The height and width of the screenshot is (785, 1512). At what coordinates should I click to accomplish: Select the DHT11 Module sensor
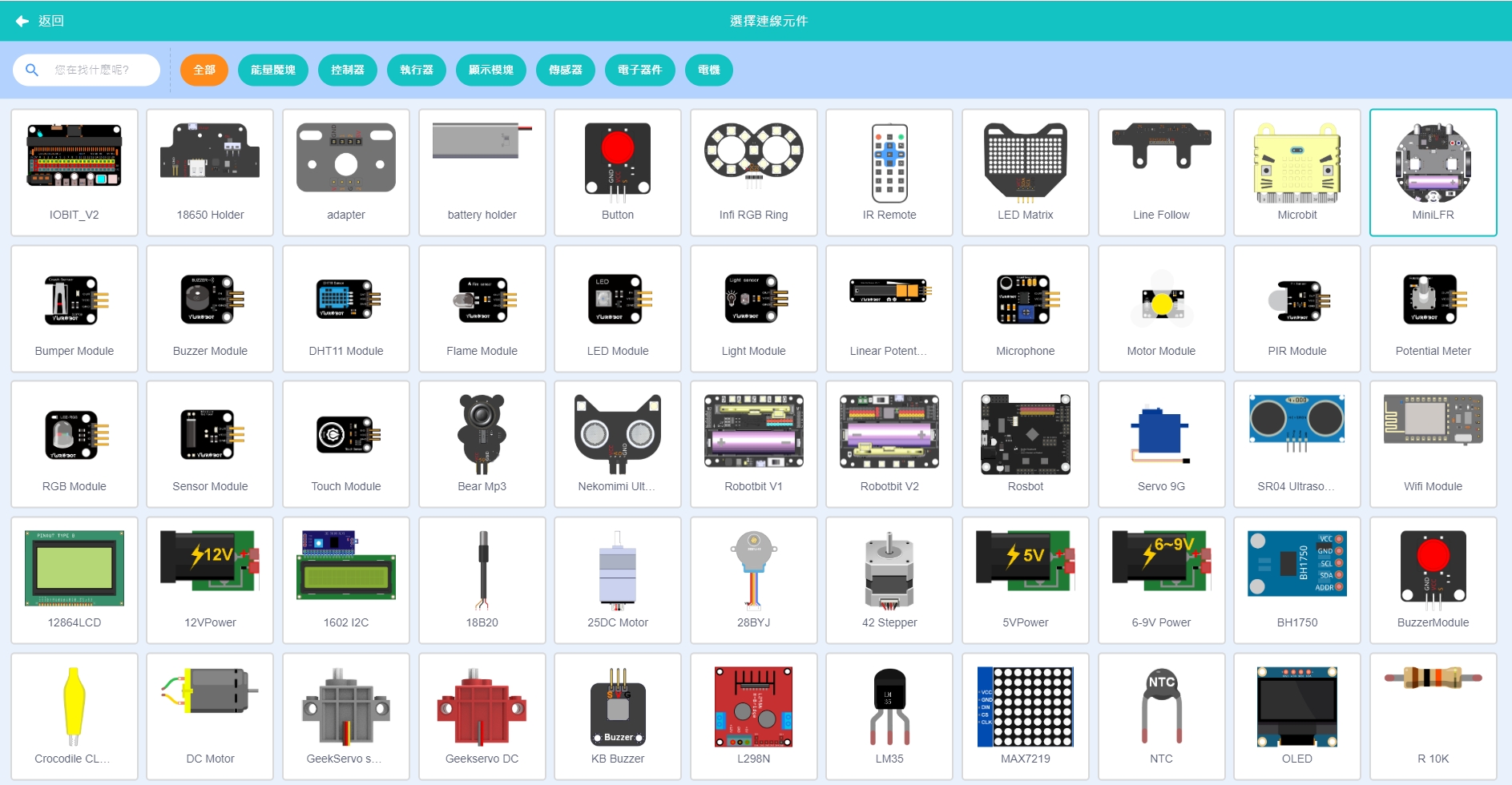click(x=345, y=308)
